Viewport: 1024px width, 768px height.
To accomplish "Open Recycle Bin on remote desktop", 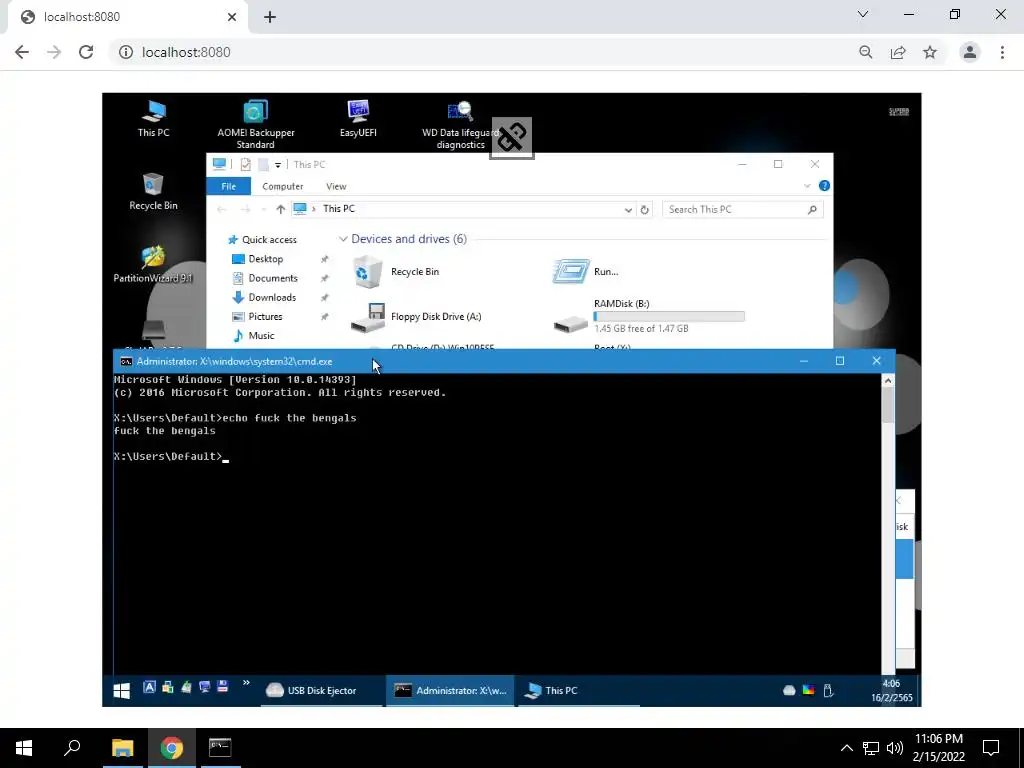I will [x=153, y=191].
